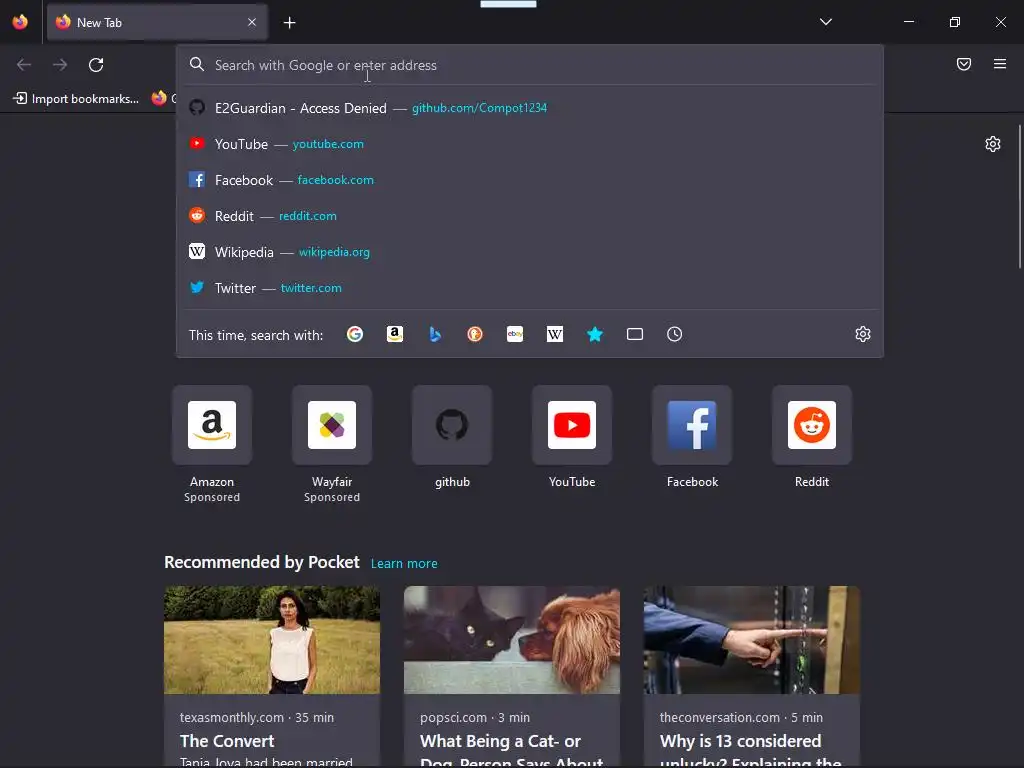Open texasmonthly.com article thumbnail of woman
1024x768 pixels.
click(272, 640)
